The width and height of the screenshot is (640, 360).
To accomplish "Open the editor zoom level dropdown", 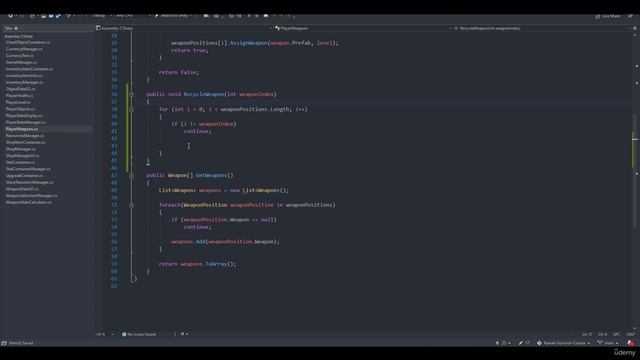I will pos(105,334).
